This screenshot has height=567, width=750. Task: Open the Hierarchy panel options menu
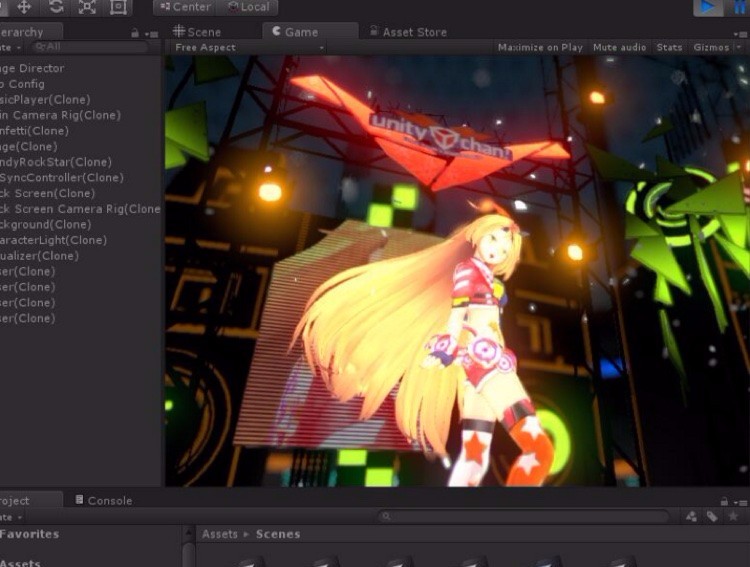152,34
